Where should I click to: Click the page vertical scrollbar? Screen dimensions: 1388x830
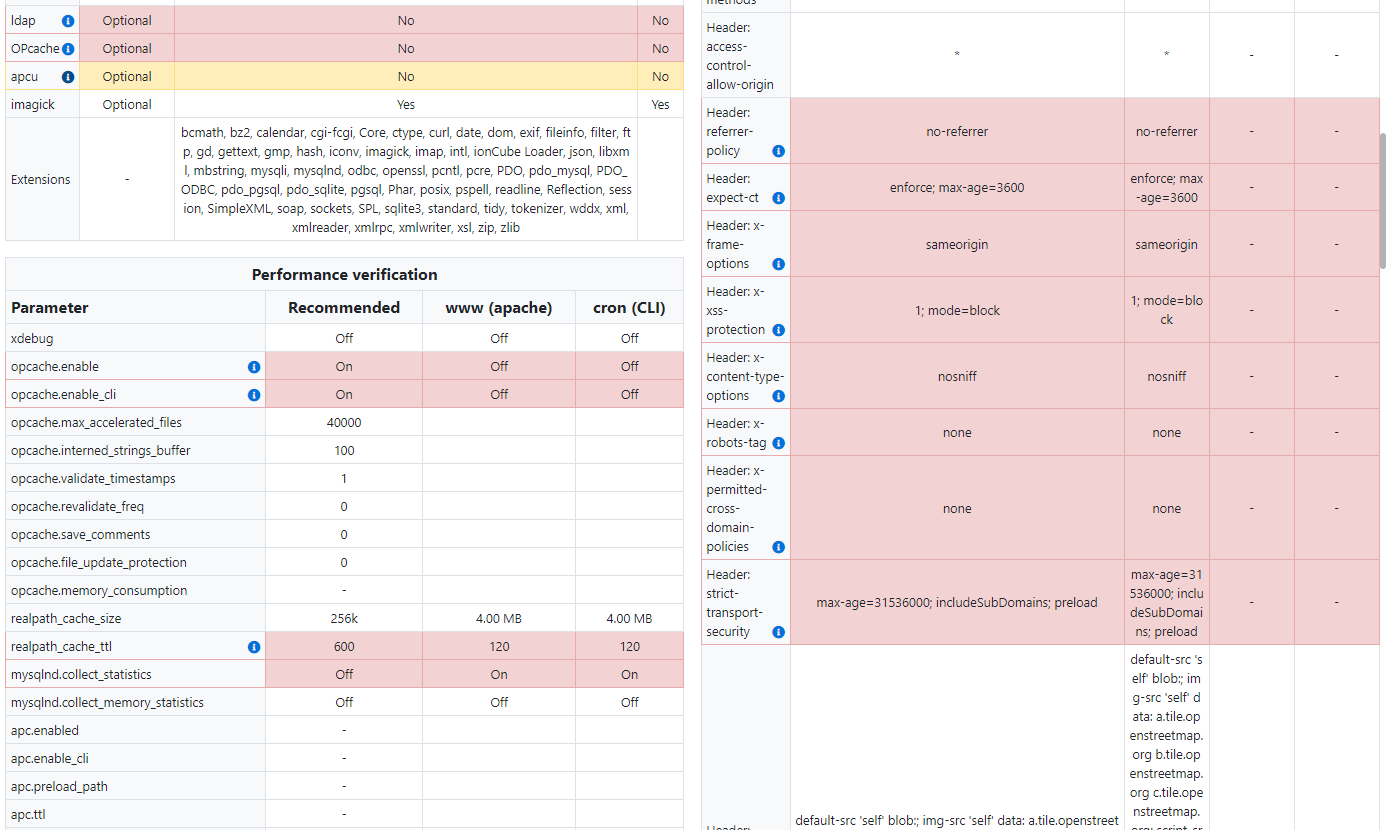(x=1383, y=200)
